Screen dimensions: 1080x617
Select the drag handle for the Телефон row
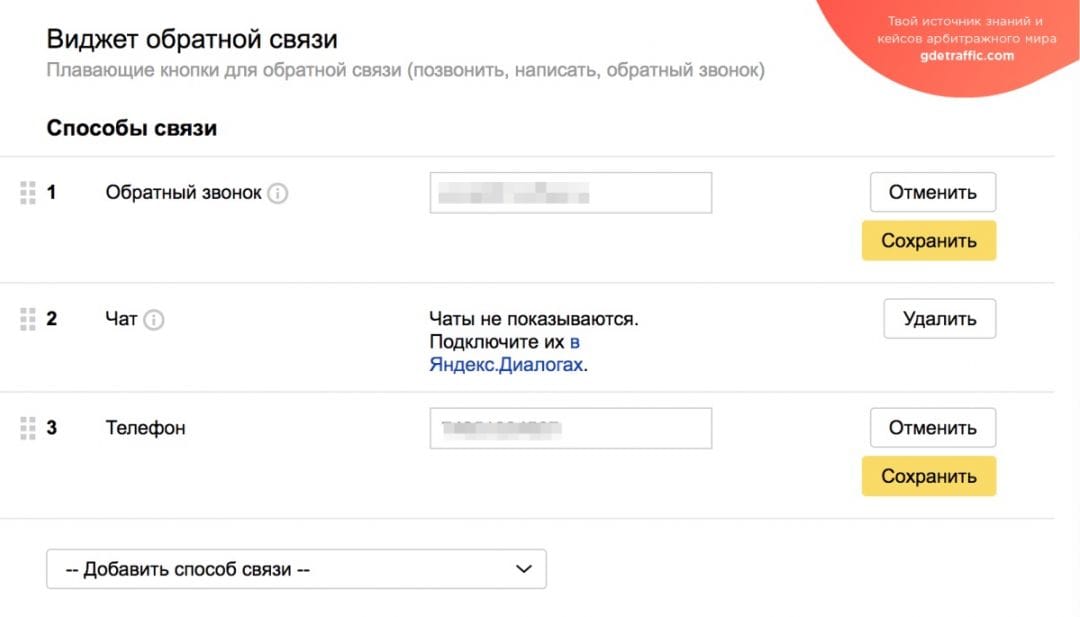[x=28, y=427]
